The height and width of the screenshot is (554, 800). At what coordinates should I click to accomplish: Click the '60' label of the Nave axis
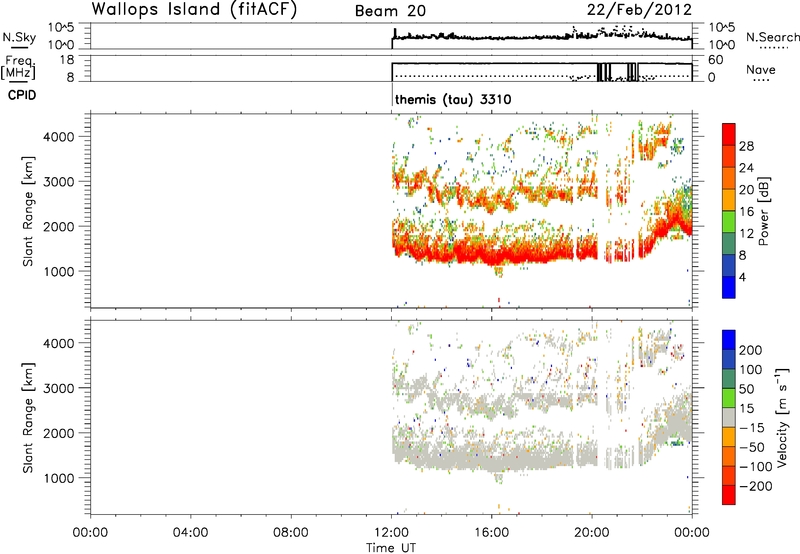point(715,60)
